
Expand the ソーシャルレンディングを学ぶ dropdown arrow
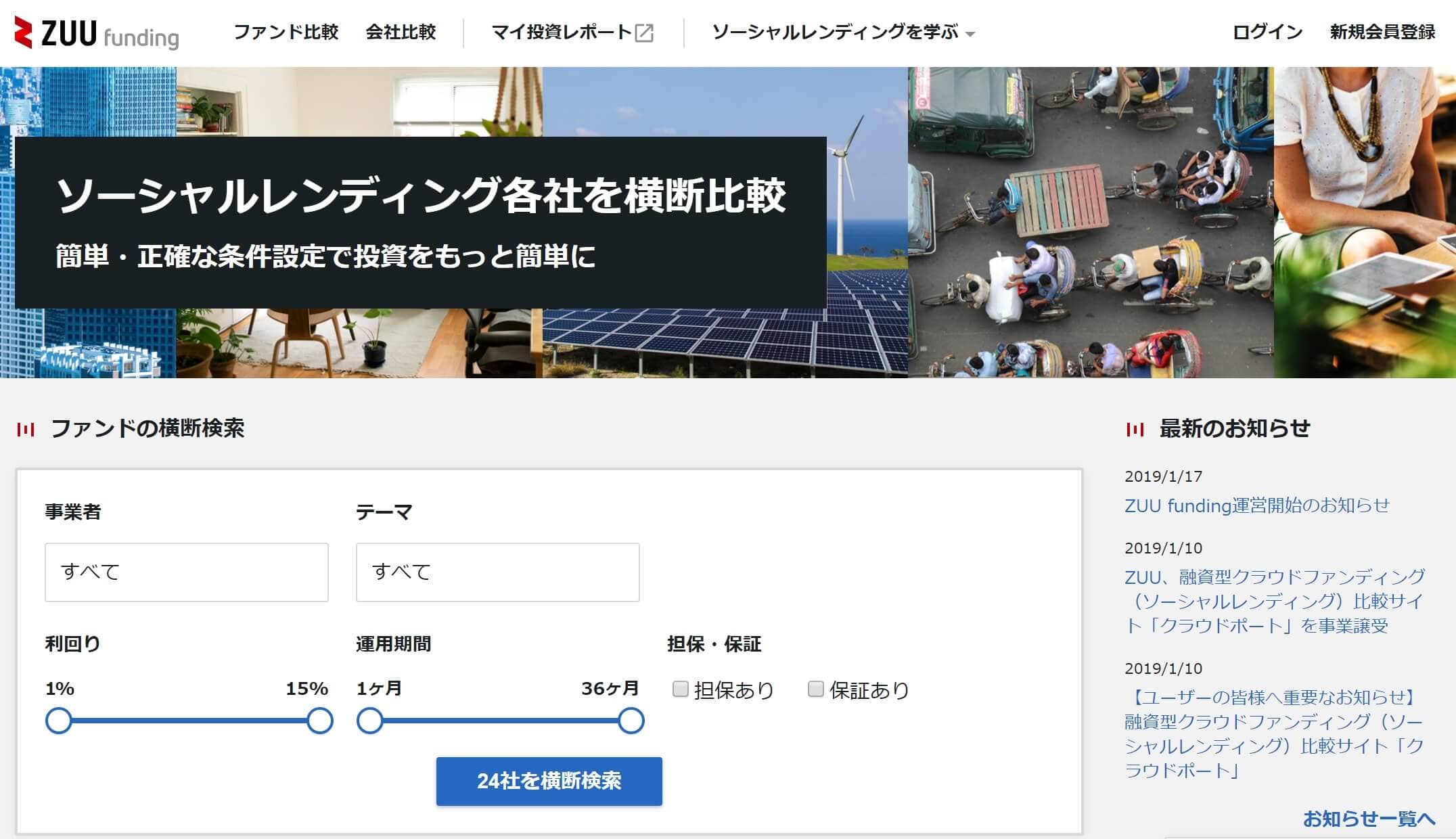click(x=970, y=34)
